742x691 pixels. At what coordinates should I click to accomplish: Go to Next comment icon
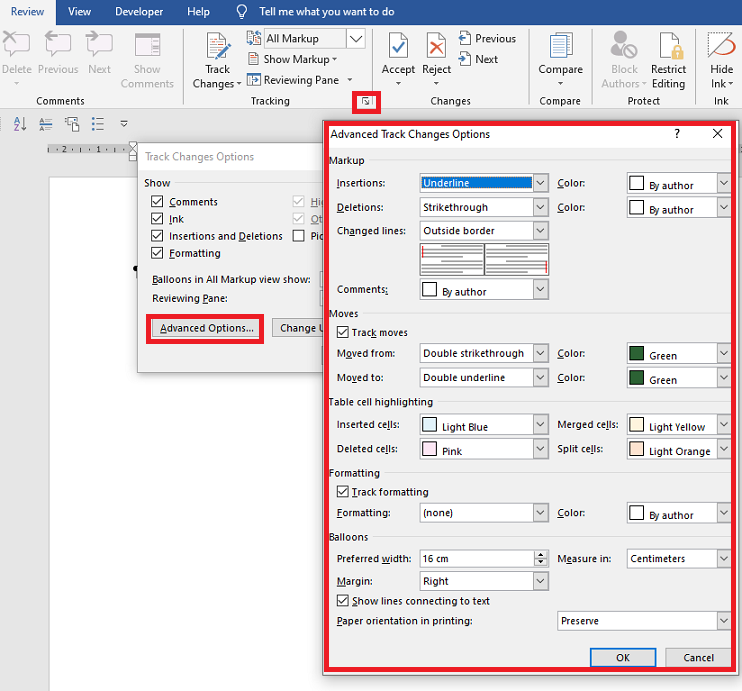[x=99, y=45]
